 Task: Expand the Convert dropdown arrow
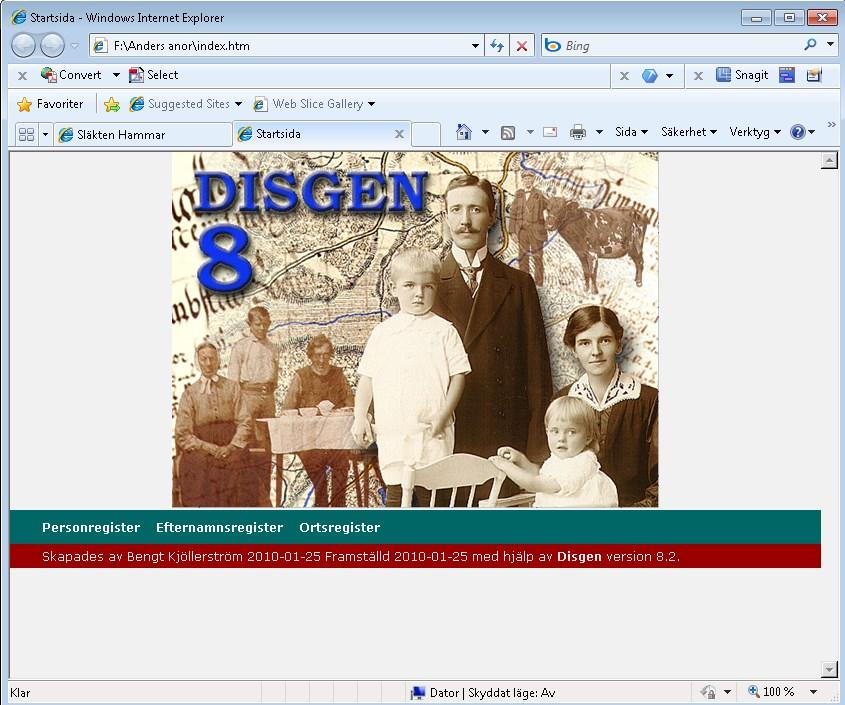click(x=116, y=75)
